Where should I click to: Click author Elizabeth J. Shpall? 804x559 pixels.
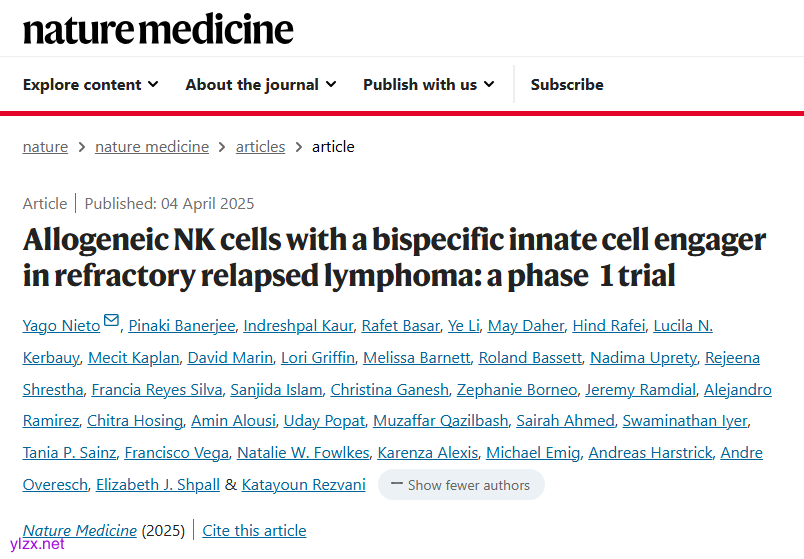(x=155, y=485)
